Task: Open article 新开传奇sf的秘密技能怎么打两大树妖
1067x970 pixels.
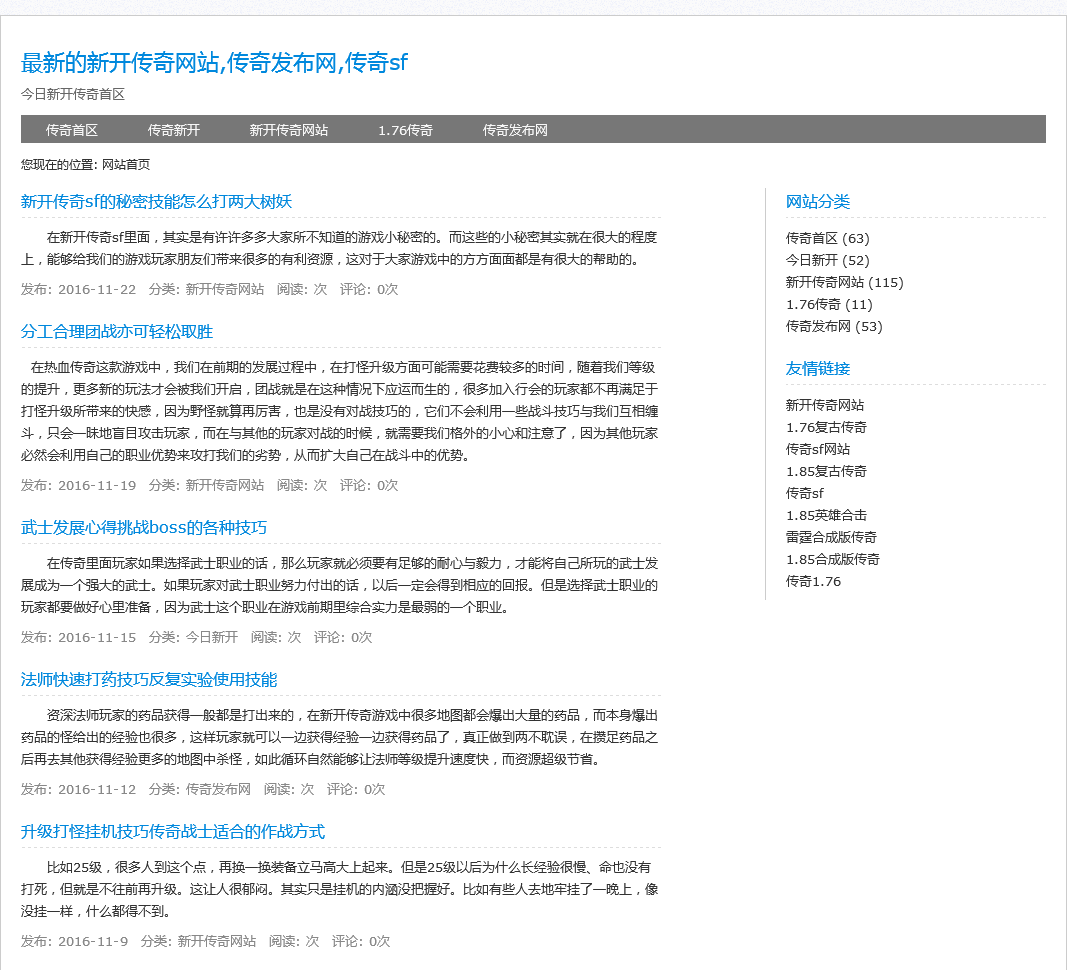Action: (157, 201)
